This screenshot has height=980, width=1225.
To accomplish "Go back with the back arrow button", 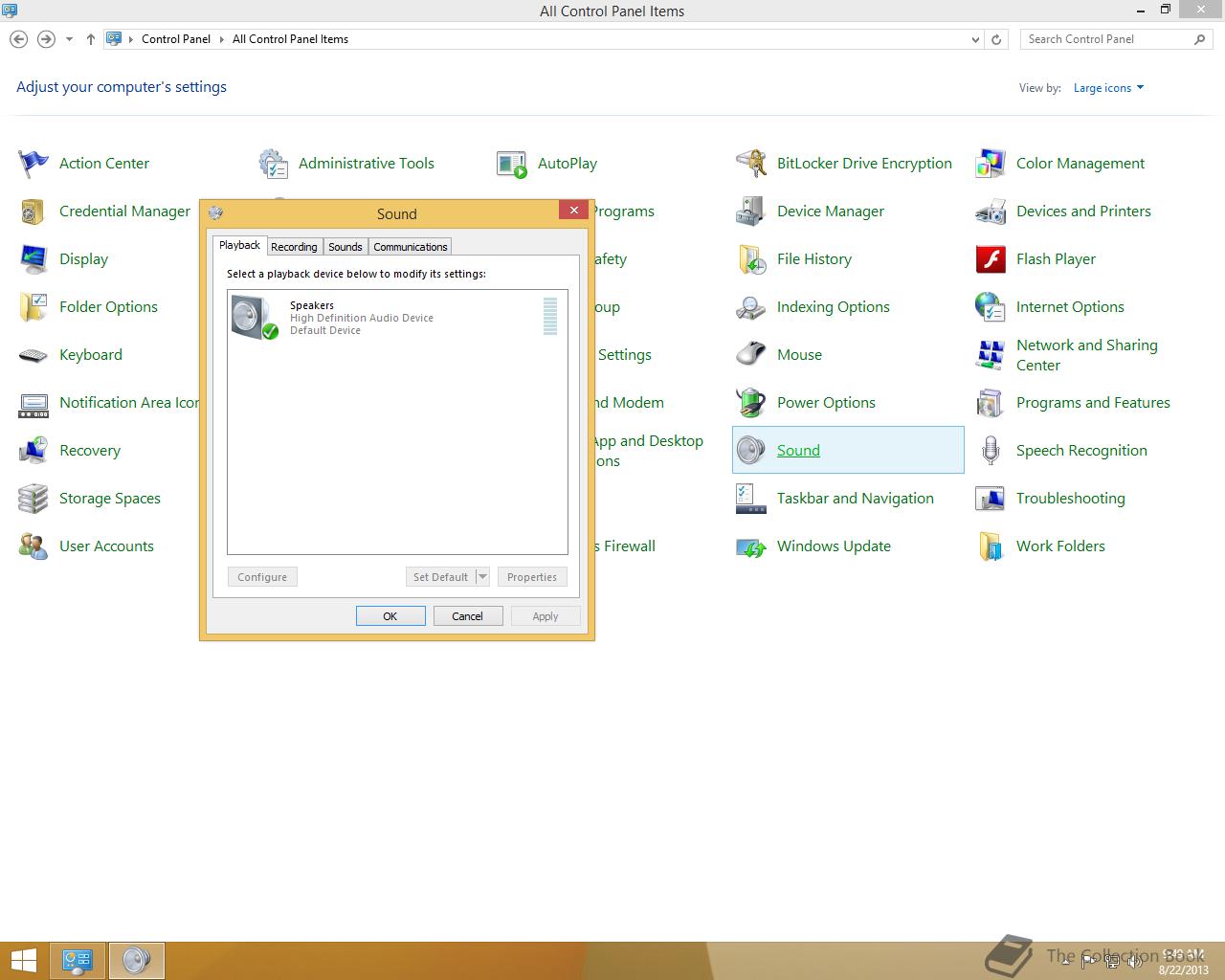I will pos(18,39).
